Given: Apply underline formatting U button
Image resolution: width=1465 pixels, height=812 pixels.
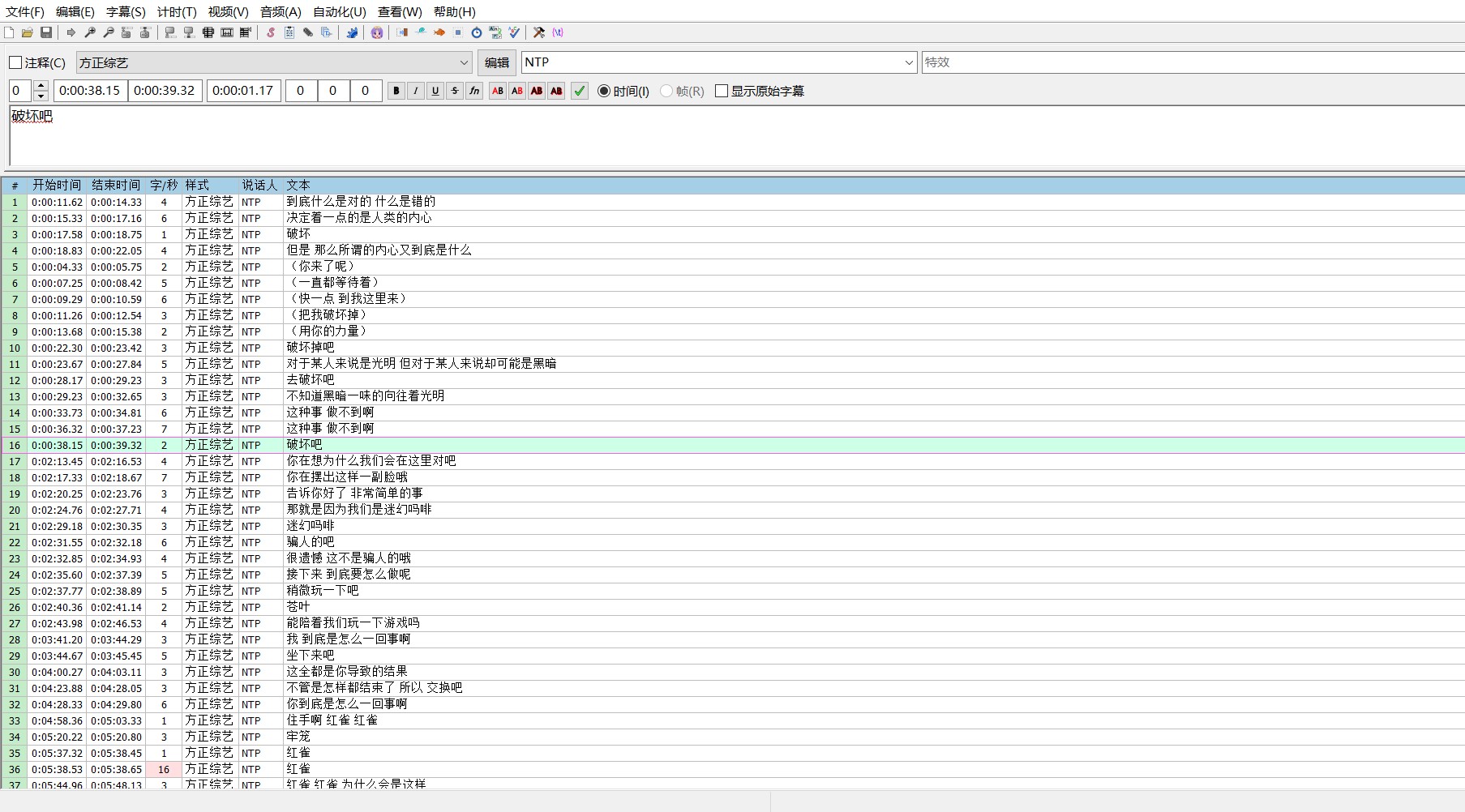Looking at the screenshot, I should [435, 91].
